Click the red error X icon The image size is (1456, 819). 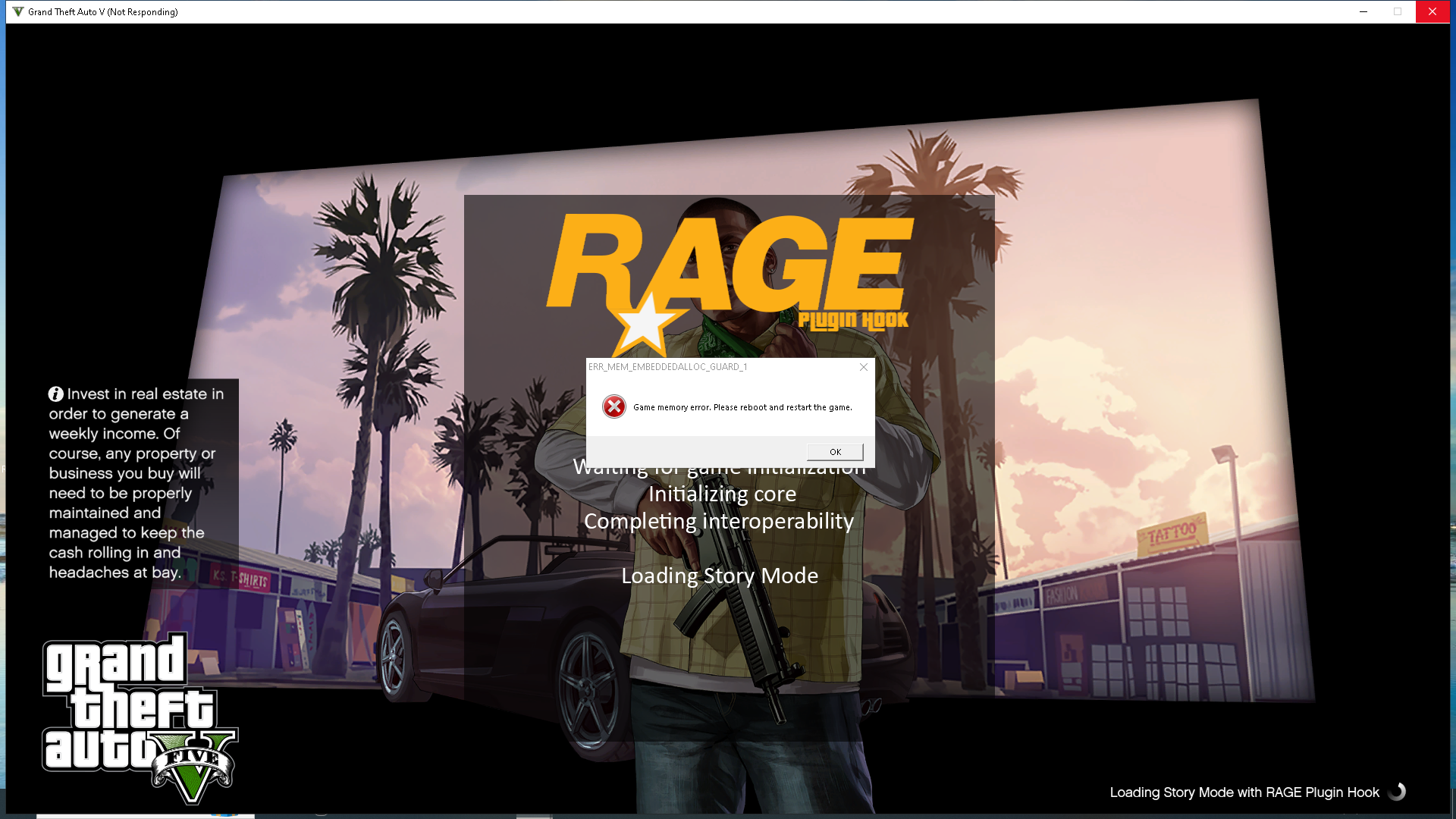tap(614, 407)
